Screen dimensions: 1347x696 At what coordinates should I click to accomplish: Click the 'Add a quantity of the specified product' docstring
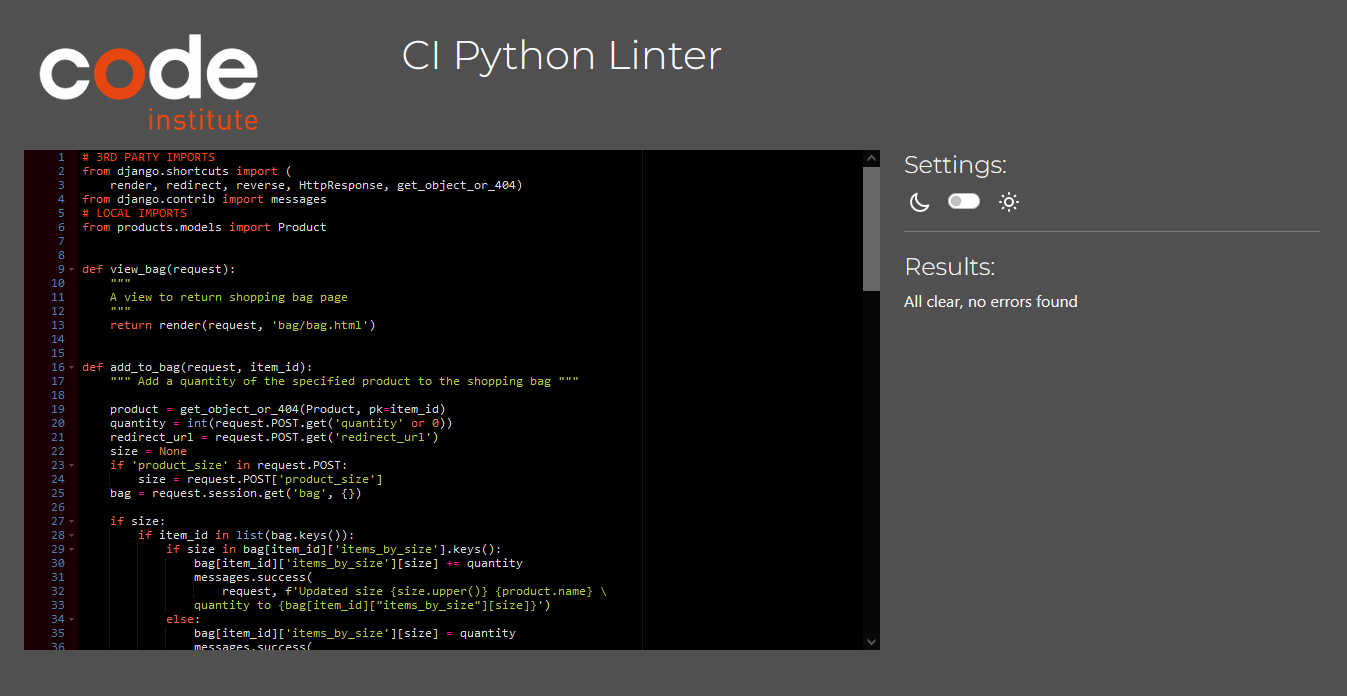tap(344, 381)
